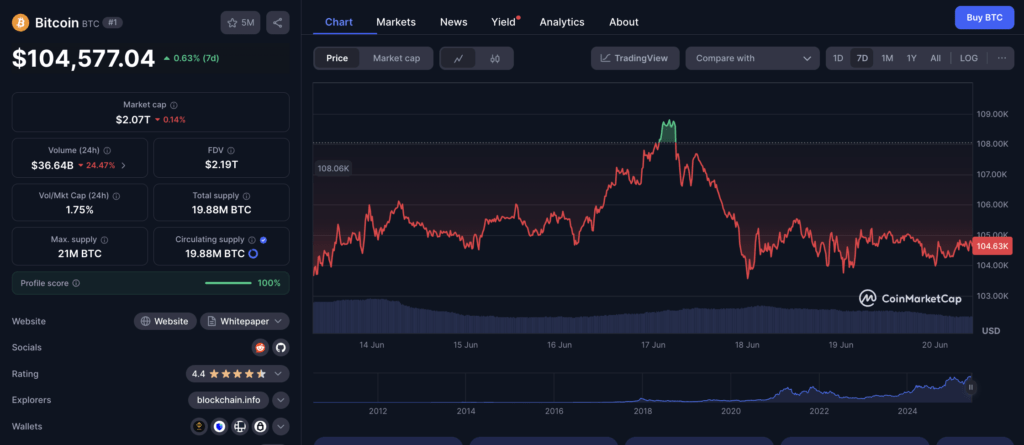Click the Profile score progress bar
This screenshot has width=1024, height=445.
coord(228,283)
